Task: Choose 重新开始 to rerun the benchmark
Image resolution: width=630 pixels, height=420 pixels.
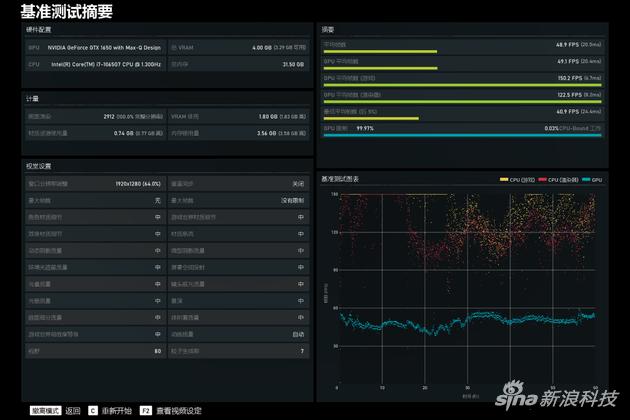Action: pos(117,410)
